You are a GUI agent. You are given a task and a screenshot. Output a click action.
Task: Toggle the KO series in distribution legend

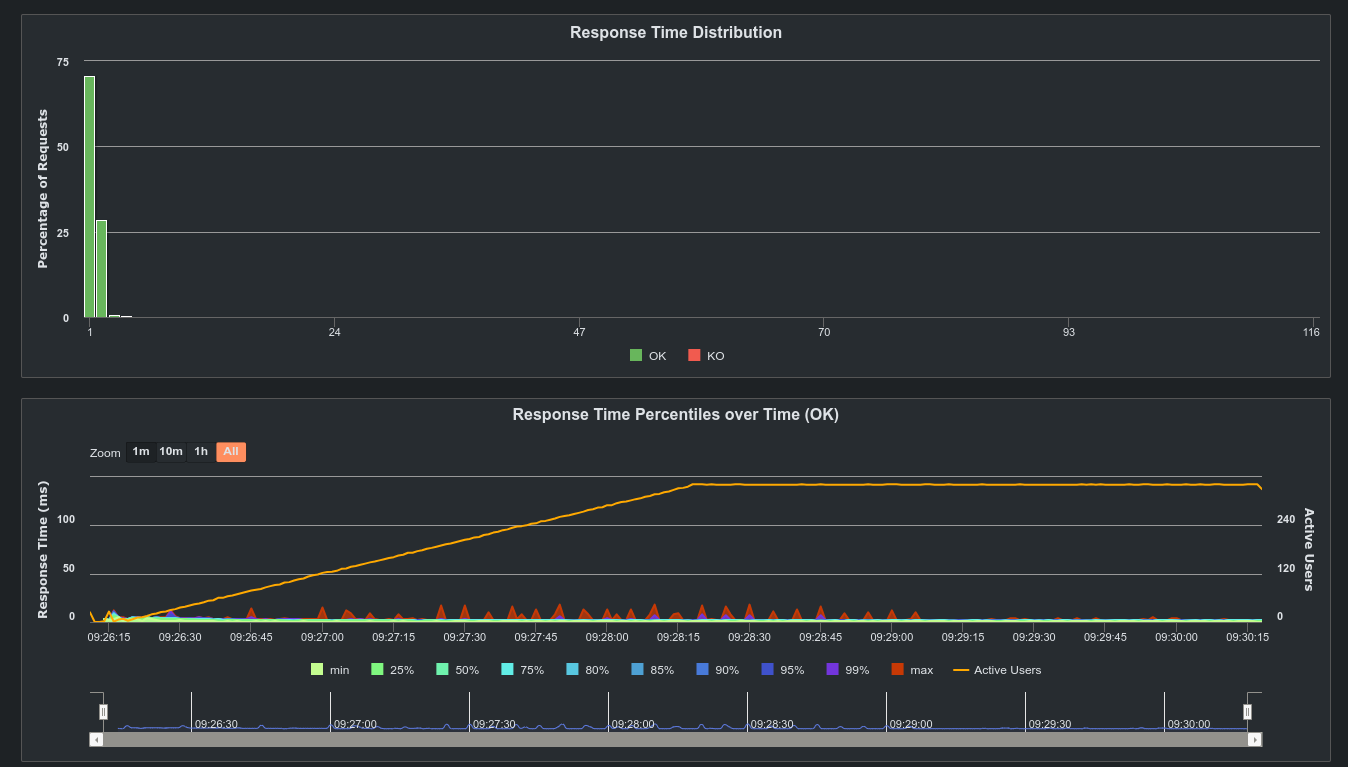pyautogui.click(x=706, y=356)
